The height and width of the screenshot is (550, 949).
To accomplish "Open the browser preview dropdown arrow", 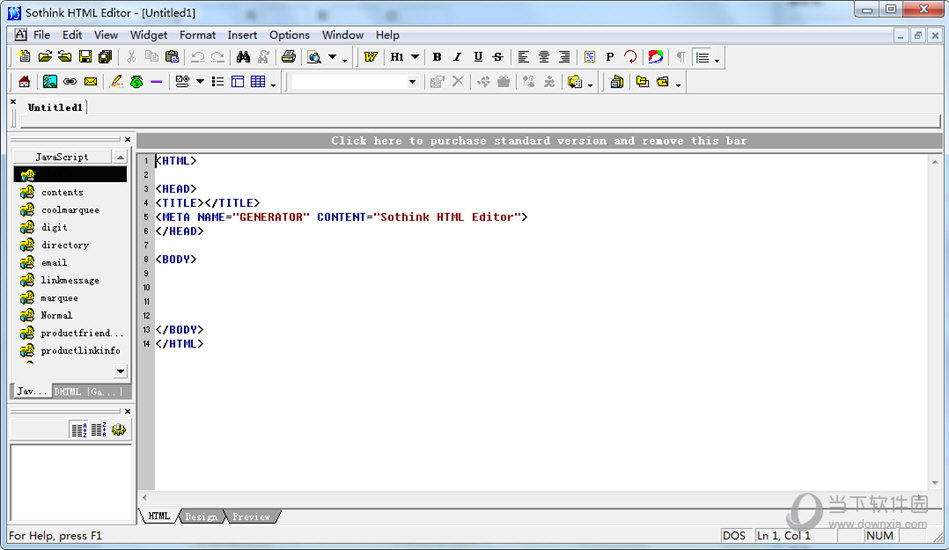I will click(332, 57).
